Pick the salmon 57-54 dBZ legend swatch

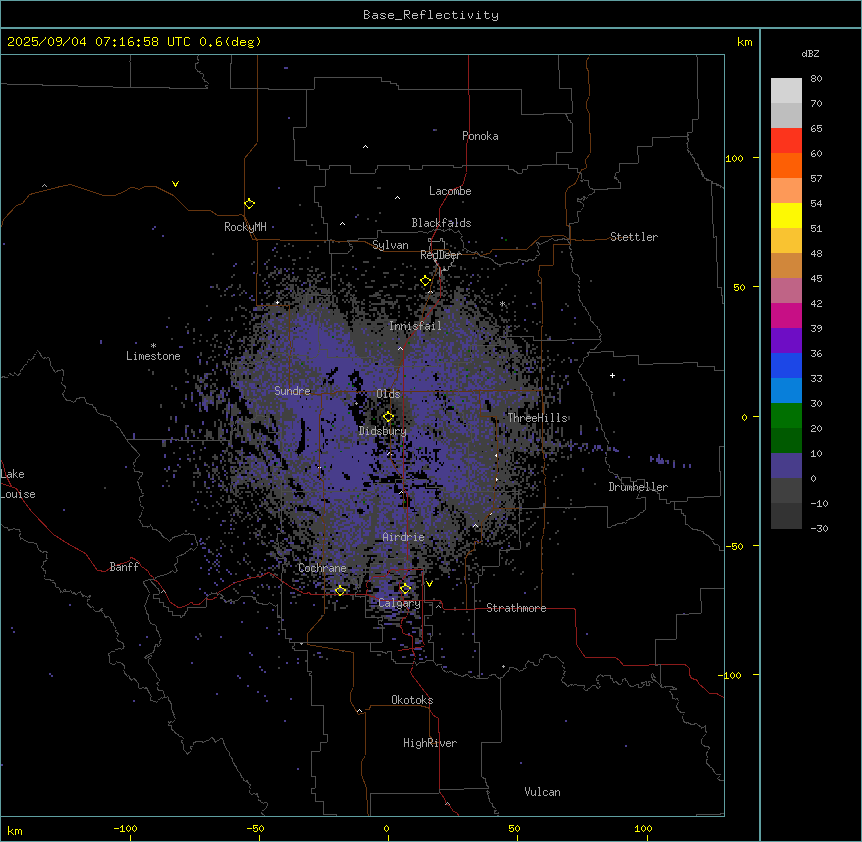click(x=786, y=190)
